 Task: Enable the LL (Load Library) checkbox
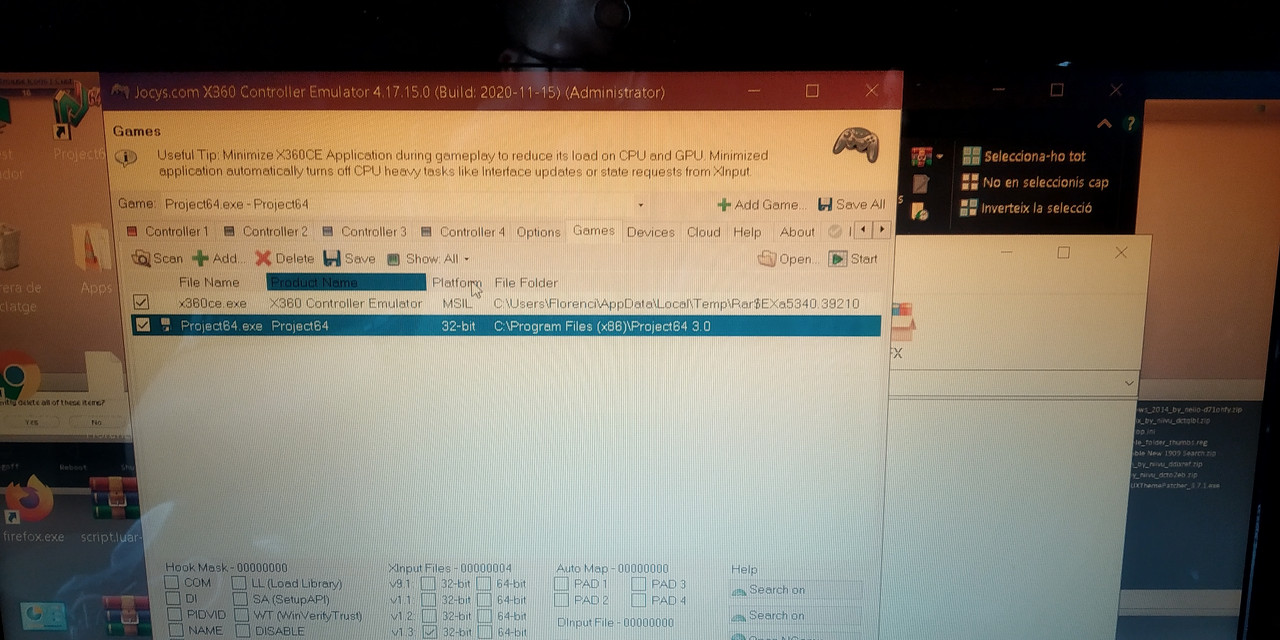click(x=240, y=583)
